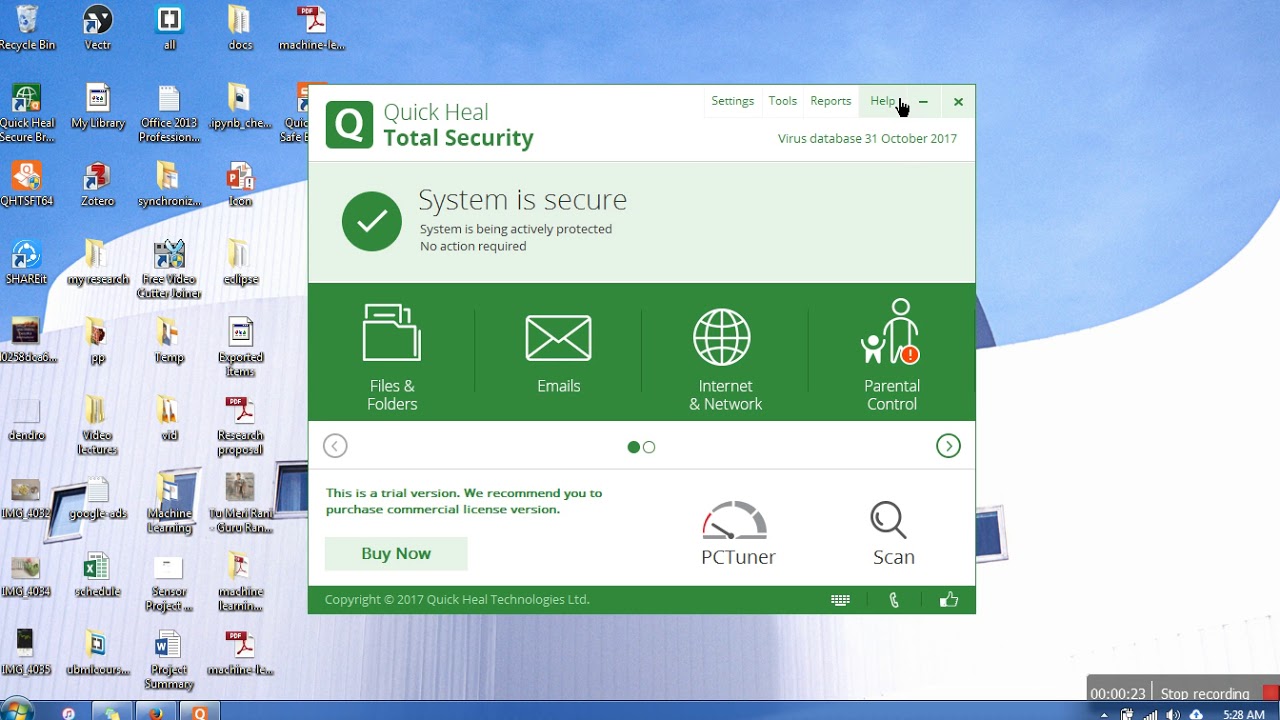Select the Zotero desktop shortcut

[98, 184]
